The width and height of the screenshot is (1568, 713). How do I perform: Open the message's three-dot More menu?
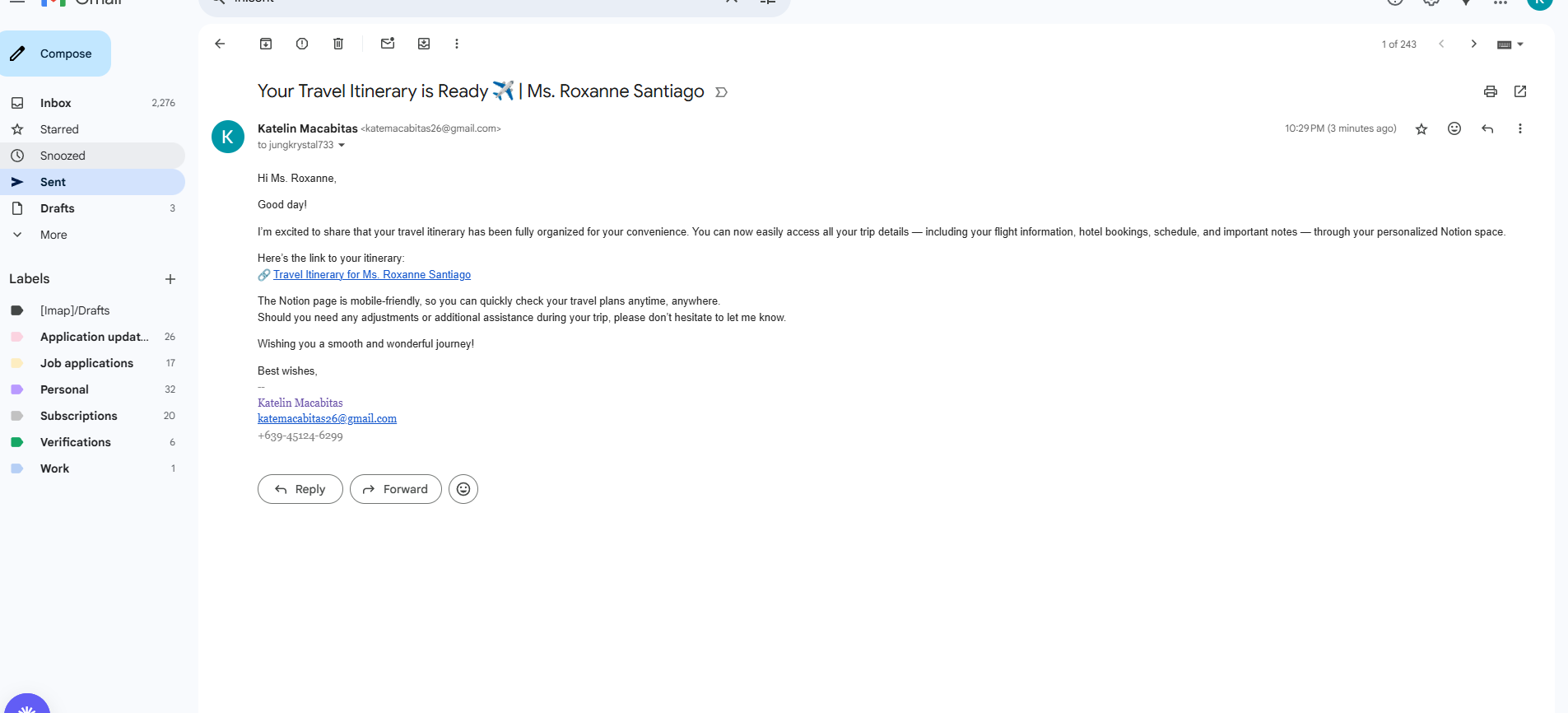point(1520,128)
